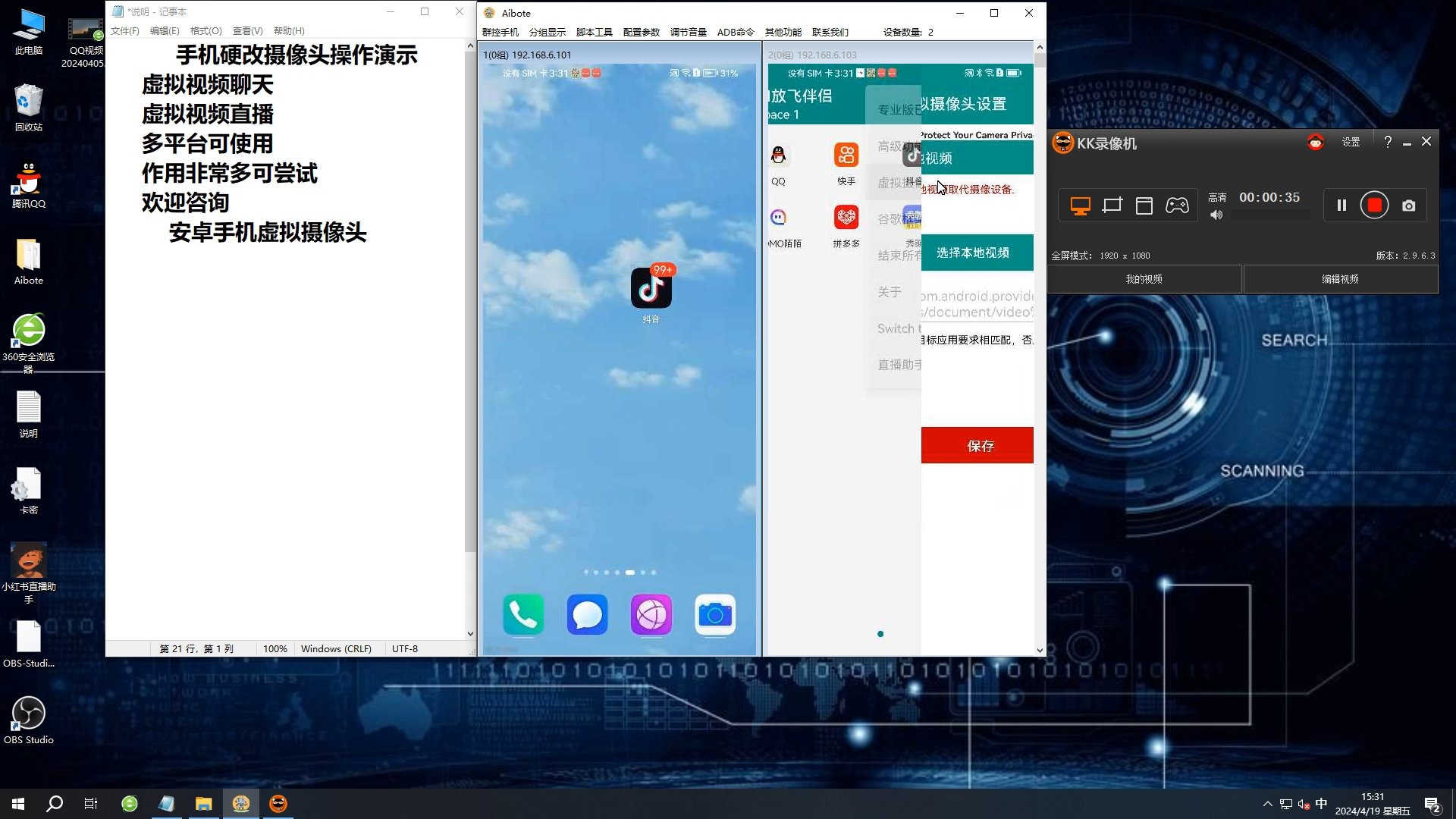Click Aibote panel scrollbar down arrow
This screenshot has width=1456, height=819.
coord(1040,650)
